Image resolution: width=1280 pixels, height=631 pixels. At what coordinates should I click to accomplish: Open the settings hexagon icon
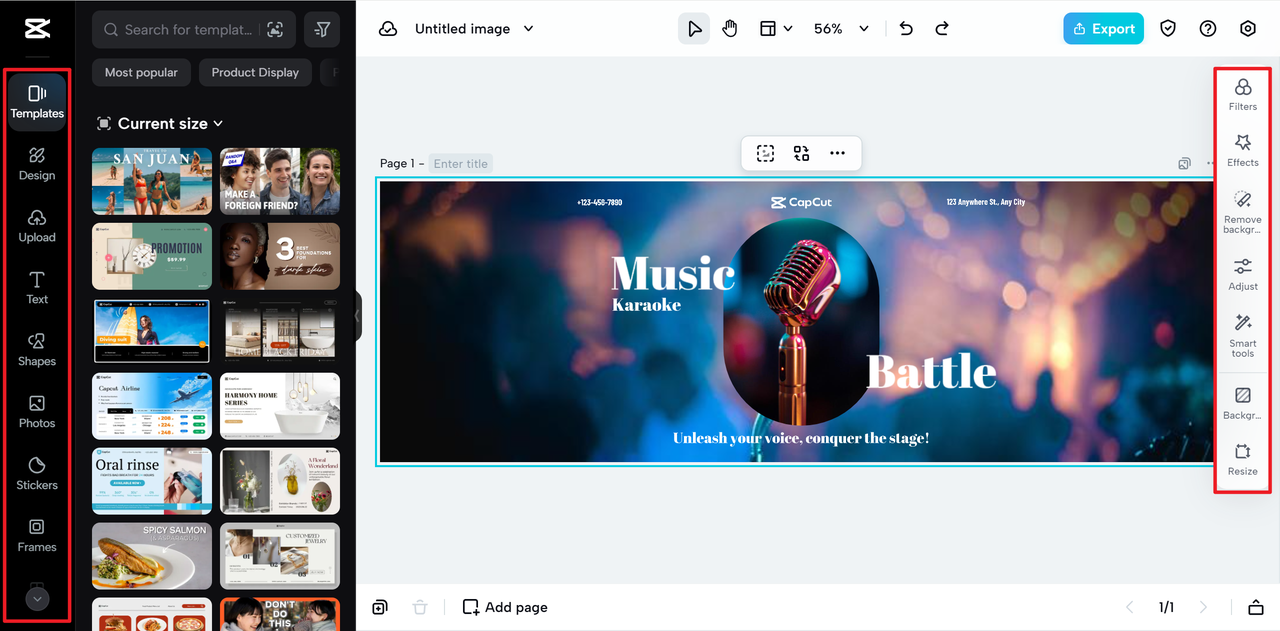pyautogui.click(x=1248, y=29)
